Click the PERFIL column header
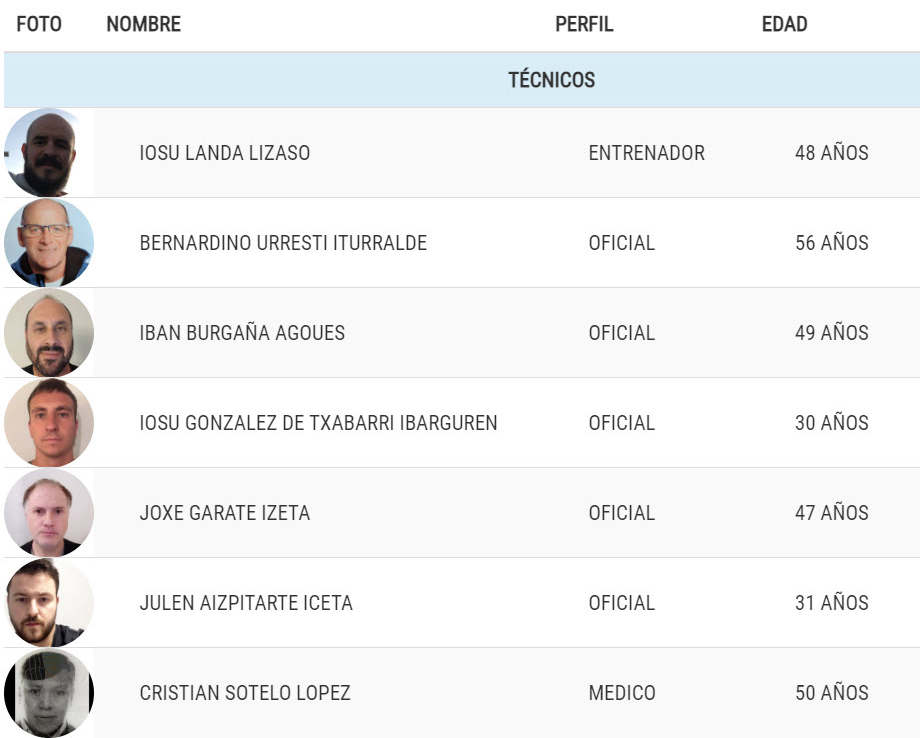The width and height of the screenshot is (920, 738). tap(584, 24)
